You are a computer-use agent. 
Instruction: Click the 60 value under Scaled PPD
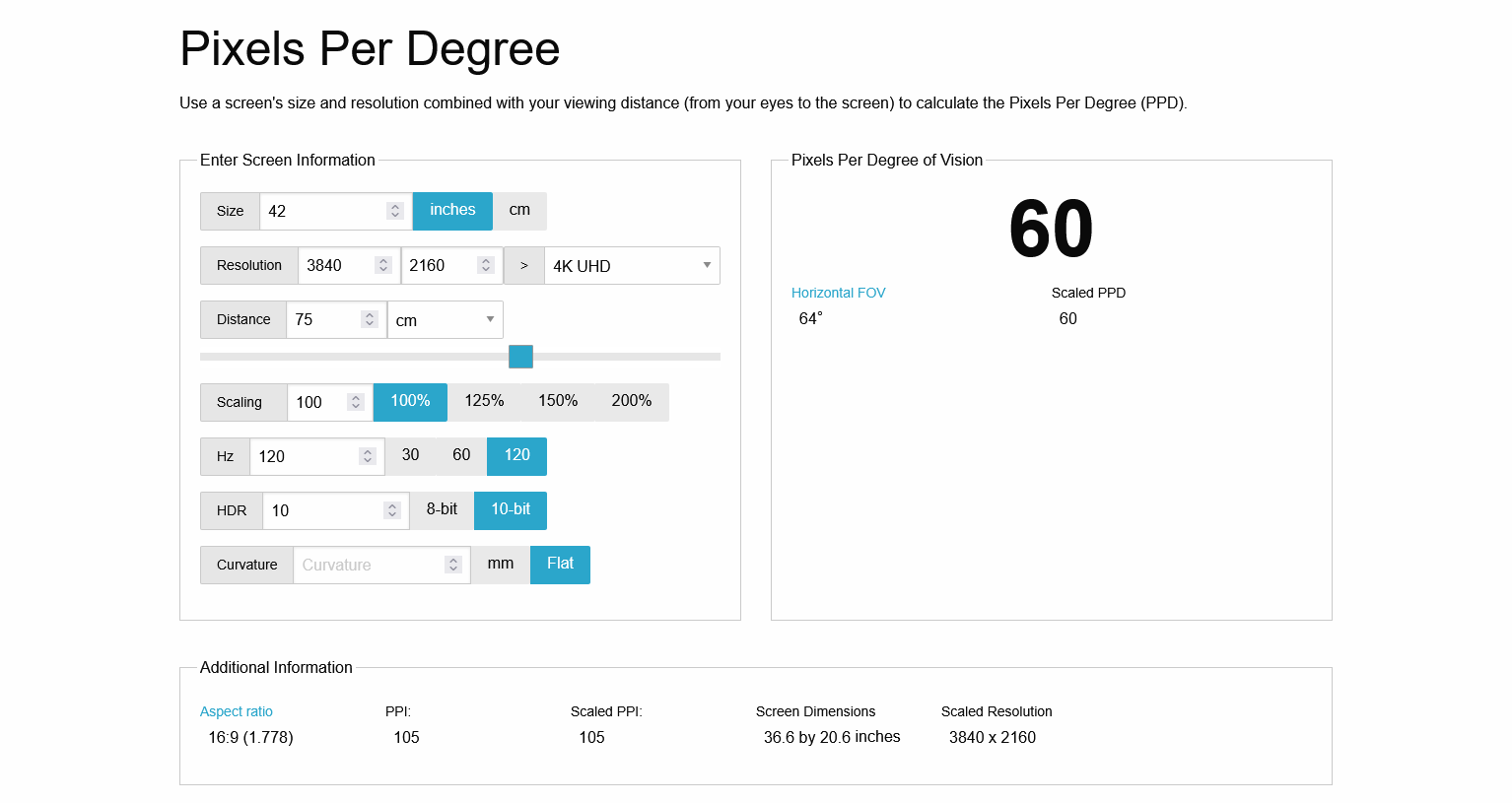pyautogui.click(x=1068, y=318)
